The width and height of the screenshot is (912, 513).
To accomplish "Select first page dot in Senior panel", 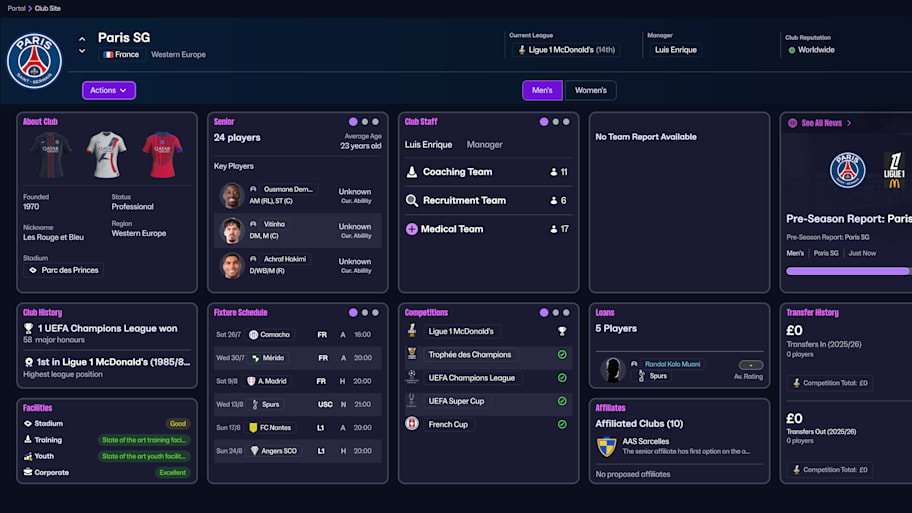I will pos(353,122).
